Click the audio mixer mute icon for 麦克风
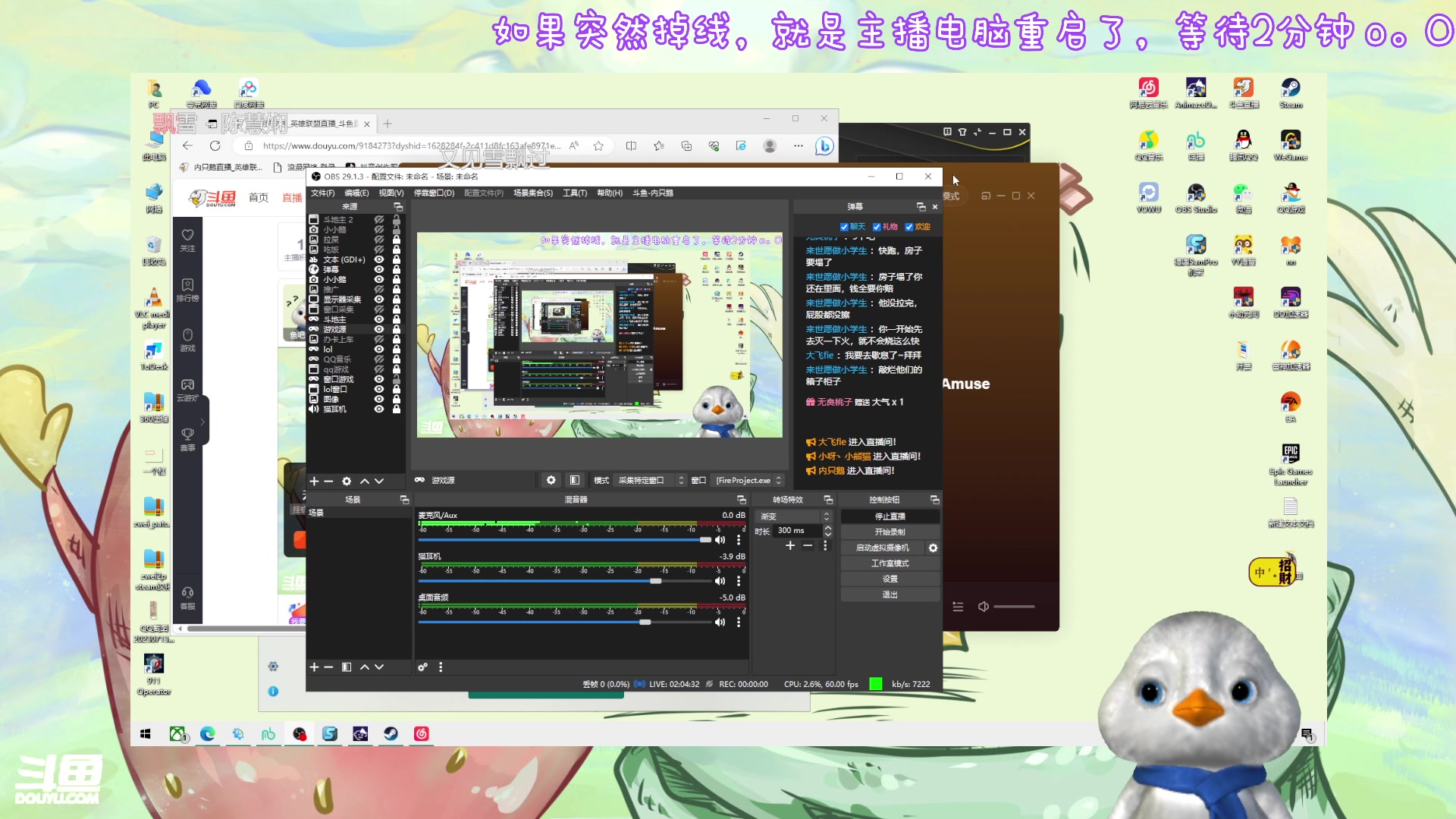 click(721, 540)
